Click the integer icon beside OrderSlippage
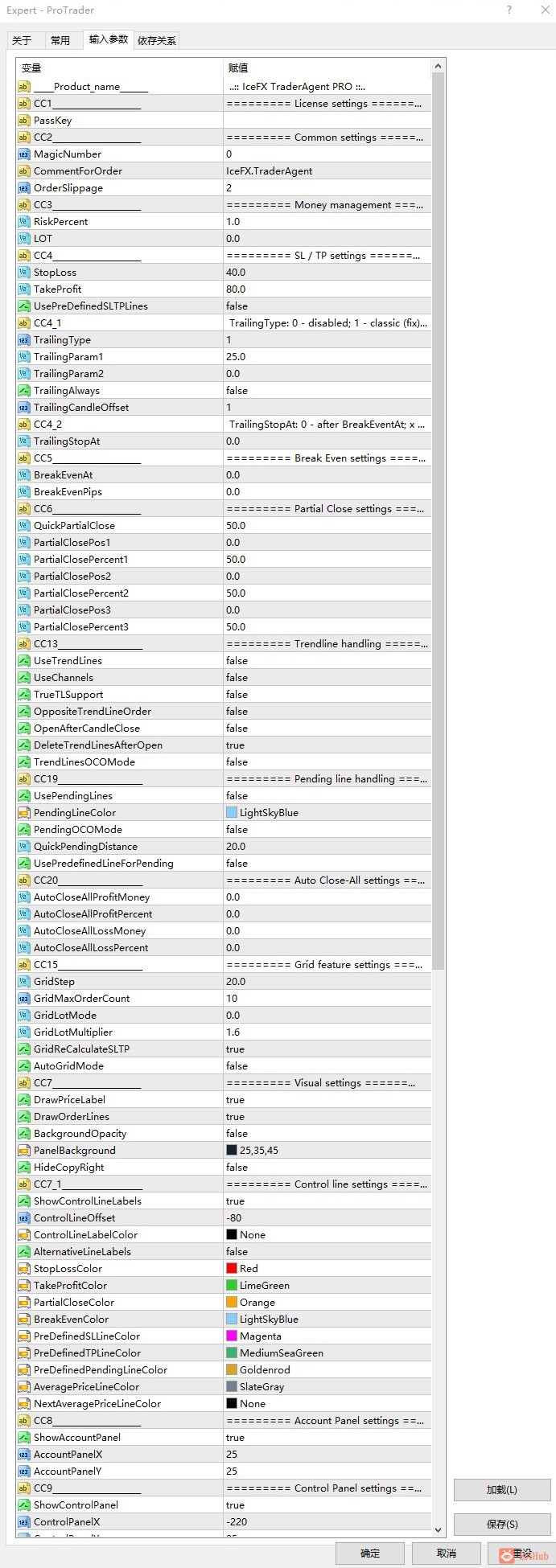Image resolution: width=556 pixels, height=1568 pixels. pyautogui.click(x=23, y=188)
